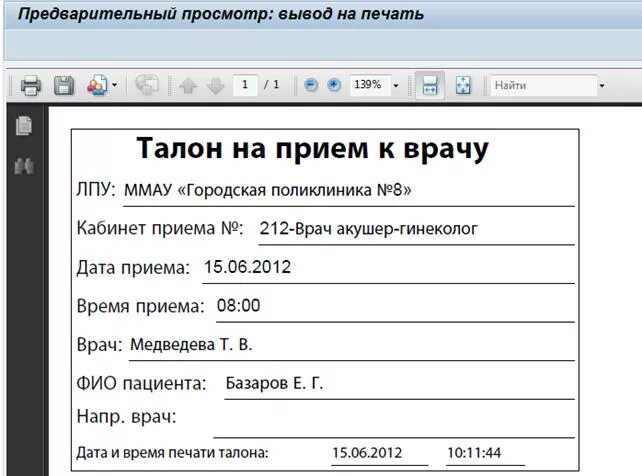
Task: Click the Время приема: label
Action: click(x=140, y=306)
